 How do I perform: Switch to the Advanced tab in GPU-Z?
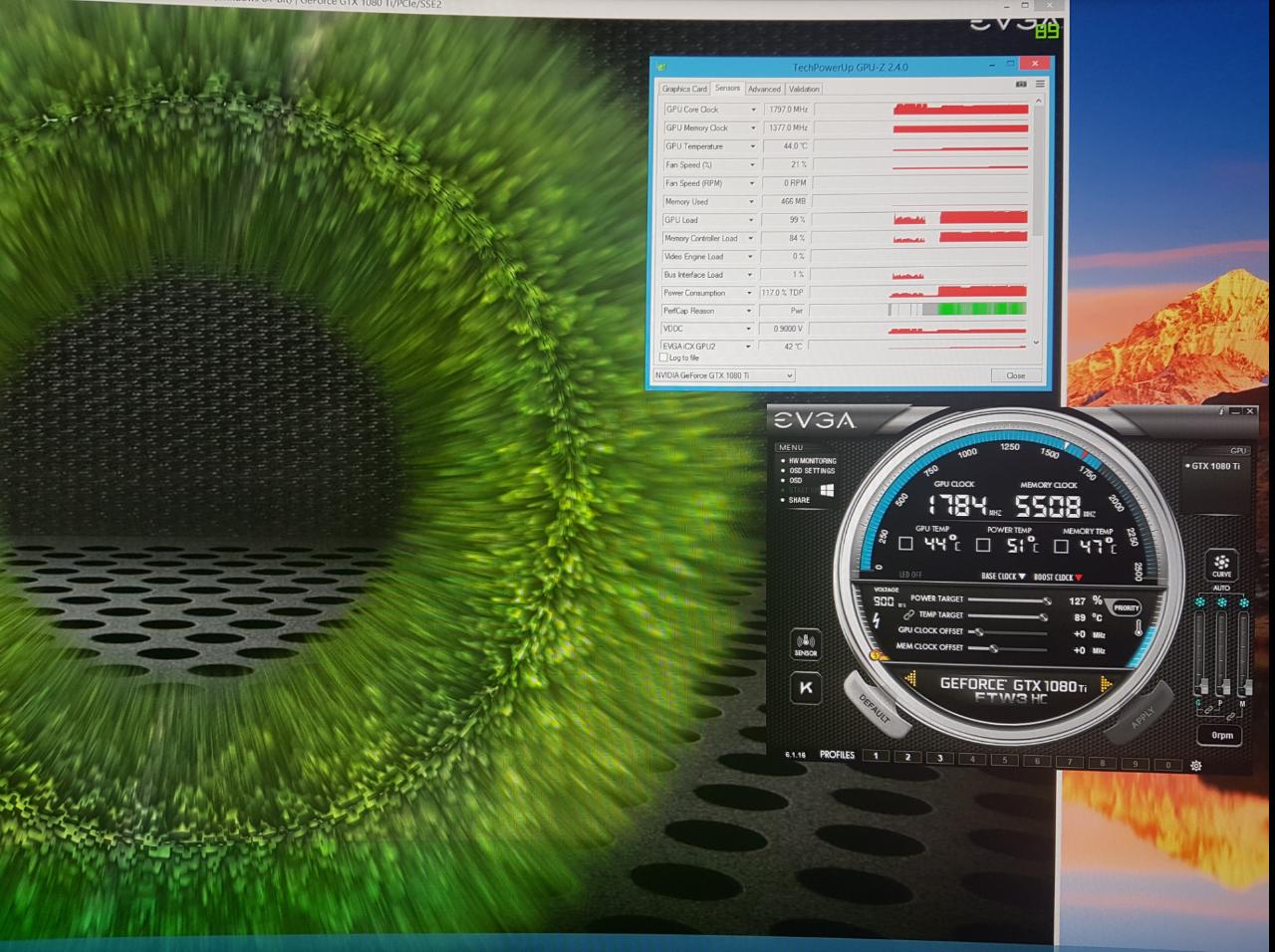pos(764,89)
